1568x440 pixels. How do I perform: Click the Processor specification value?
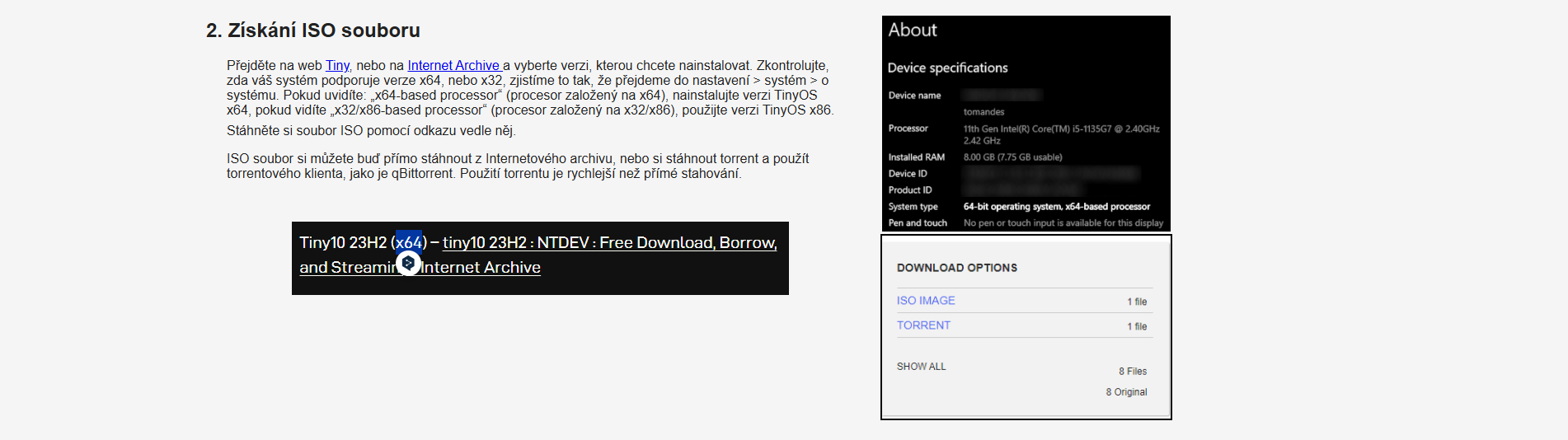click(1061, 129)
